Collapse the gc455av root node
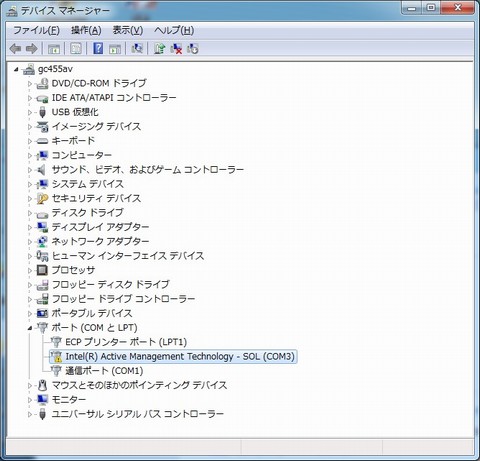 click(16, 69)
